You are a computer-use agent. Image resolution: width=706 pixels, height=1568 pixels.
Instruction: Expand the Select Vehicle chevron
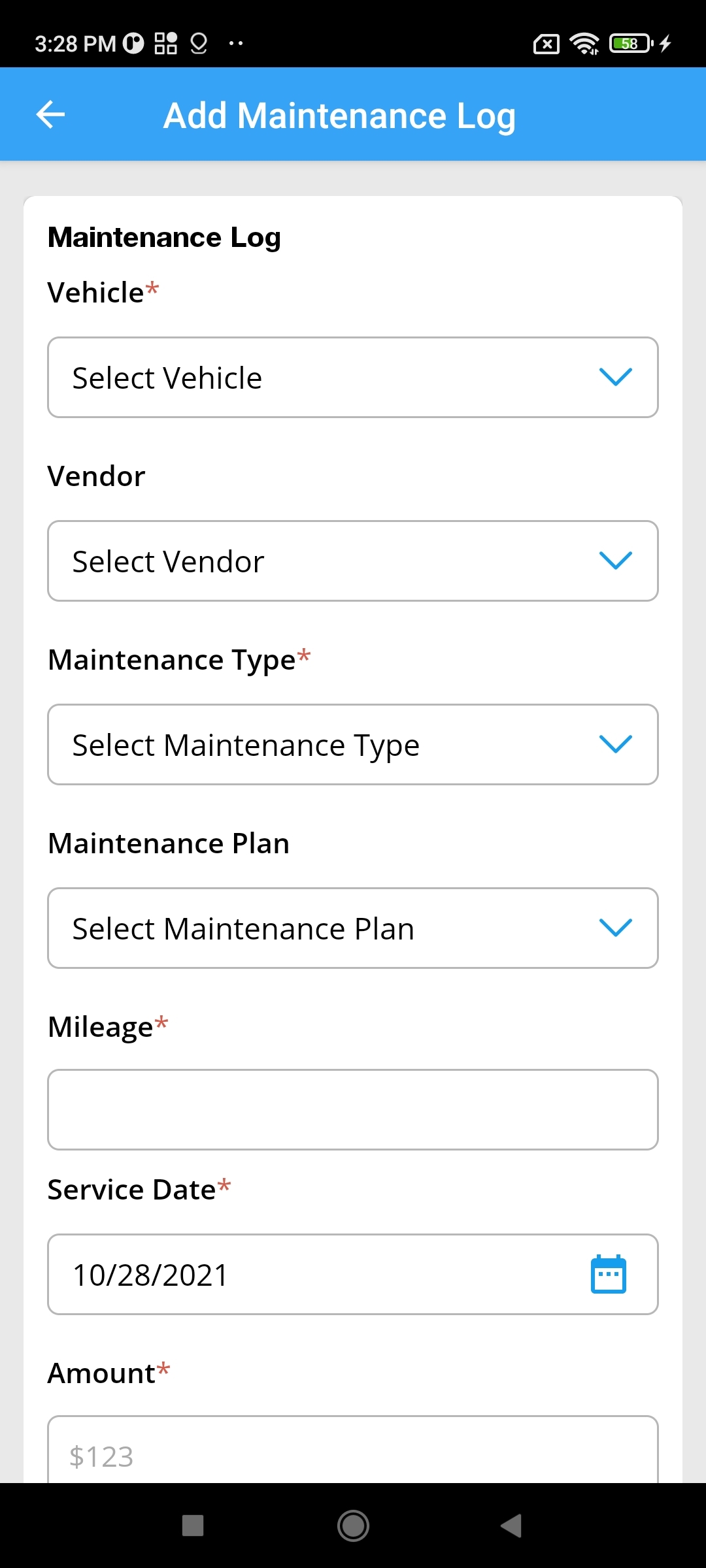[x=616, y=377]
